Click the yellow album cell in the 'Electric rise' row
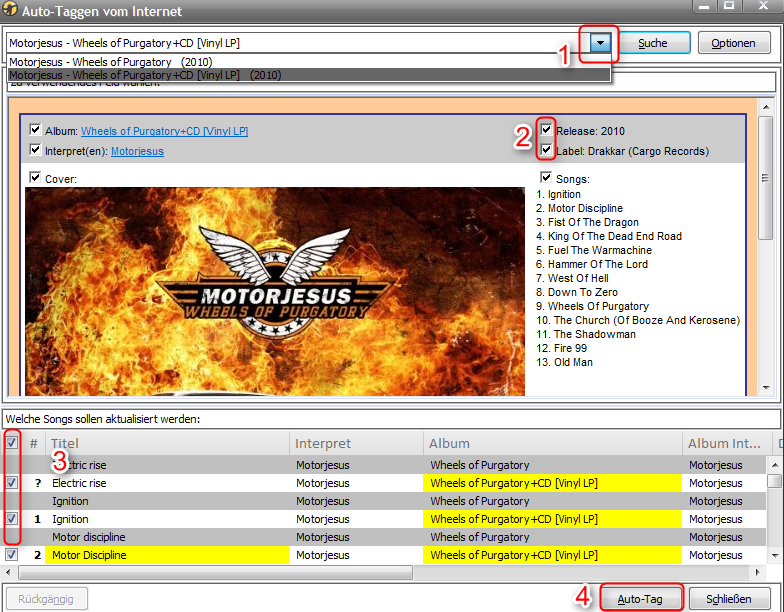This screenshot has width=784, height=612. tap(552, 483)
